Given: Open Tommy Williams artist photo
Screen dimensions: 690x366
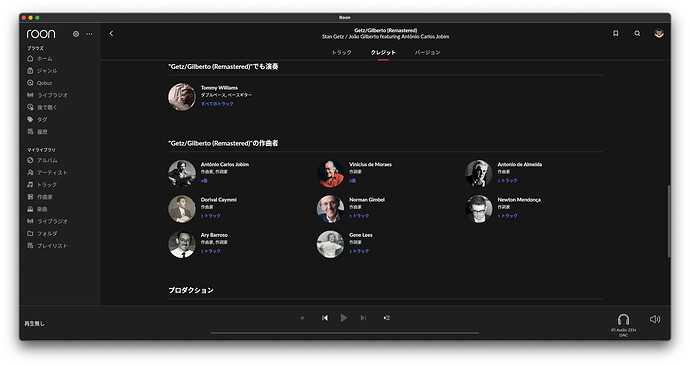Looking at the screenshot, I should pyautogui.click(x=182, y=97).
